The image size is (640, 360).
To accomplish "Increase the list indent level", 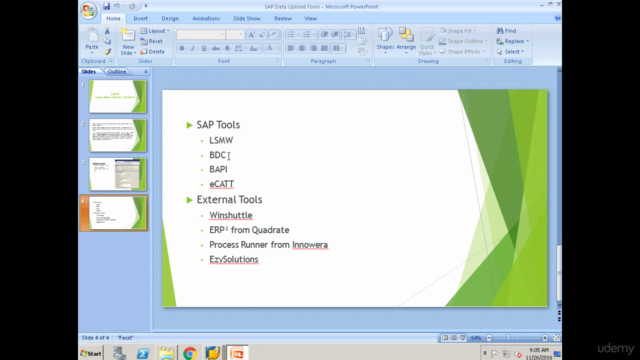I will (x=335, y=35).
